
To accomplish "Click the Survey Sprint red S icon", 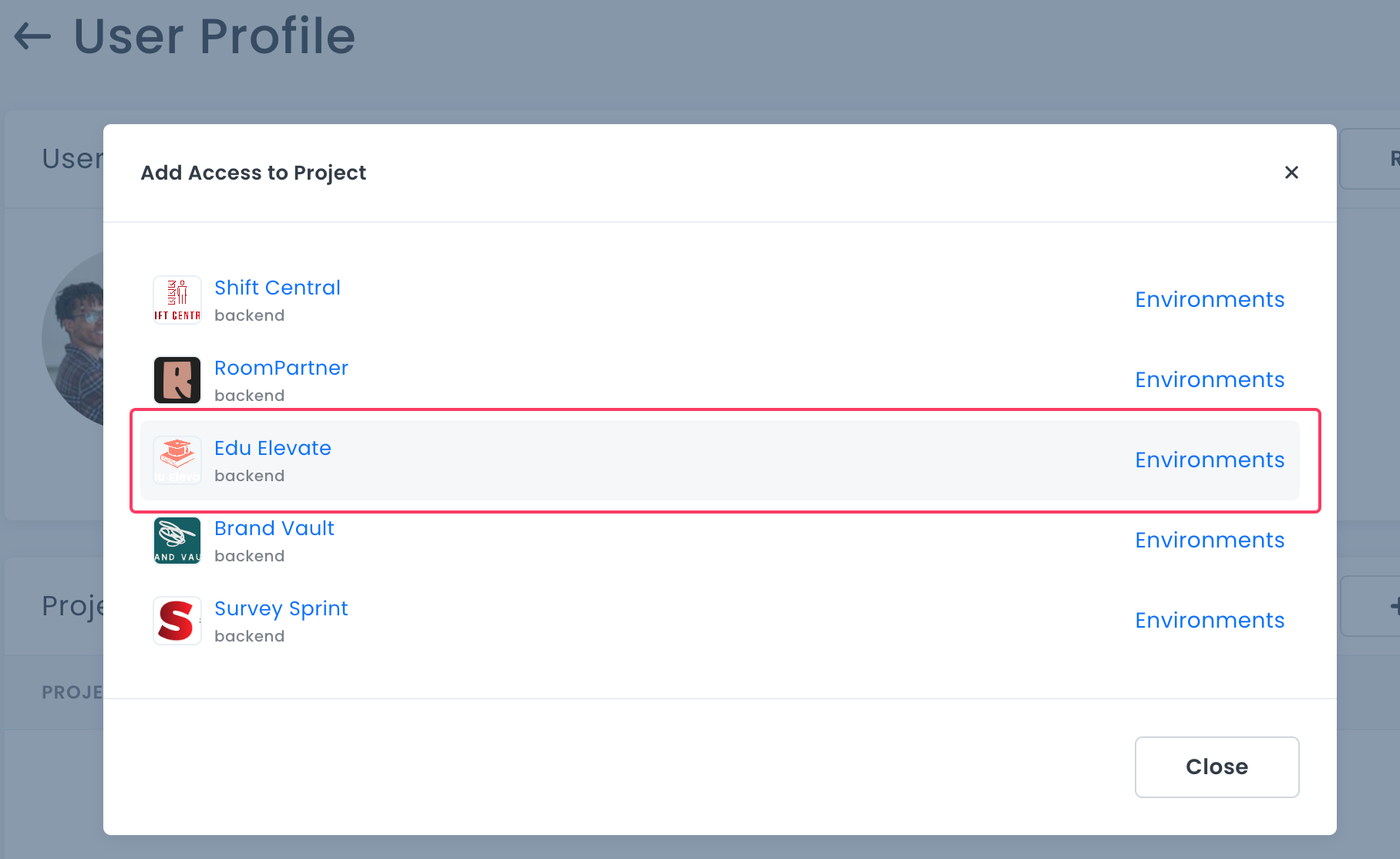I will coord(177,621).
